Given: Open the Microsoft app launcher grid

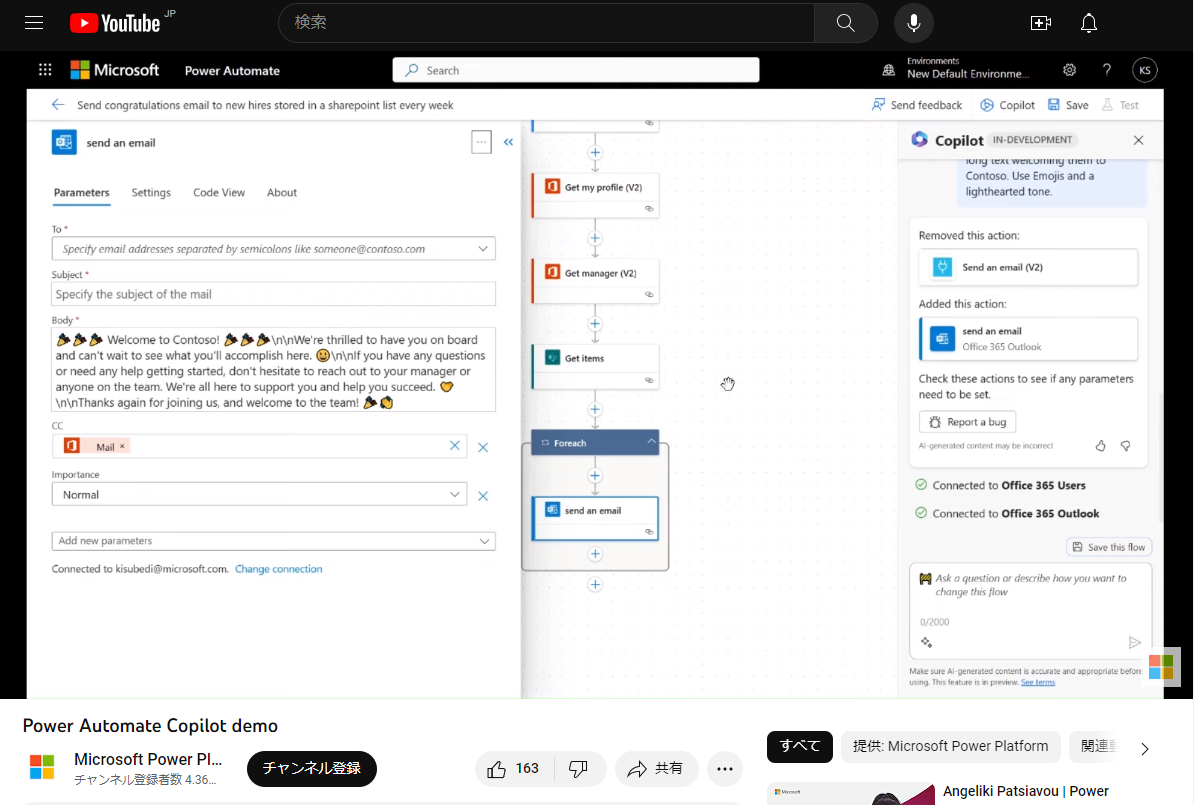Looking at the screenshot, I should (x=45, y=70).
